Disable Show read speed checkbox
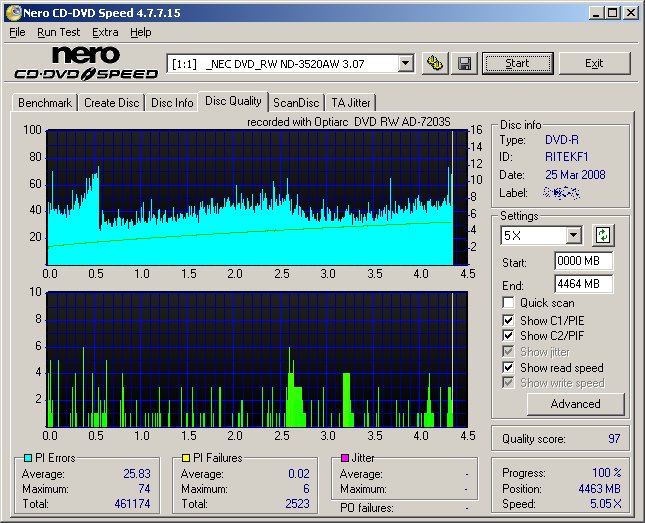Image resolution: width=645 pixels, height=523 pixels. (x=508, y=367)
